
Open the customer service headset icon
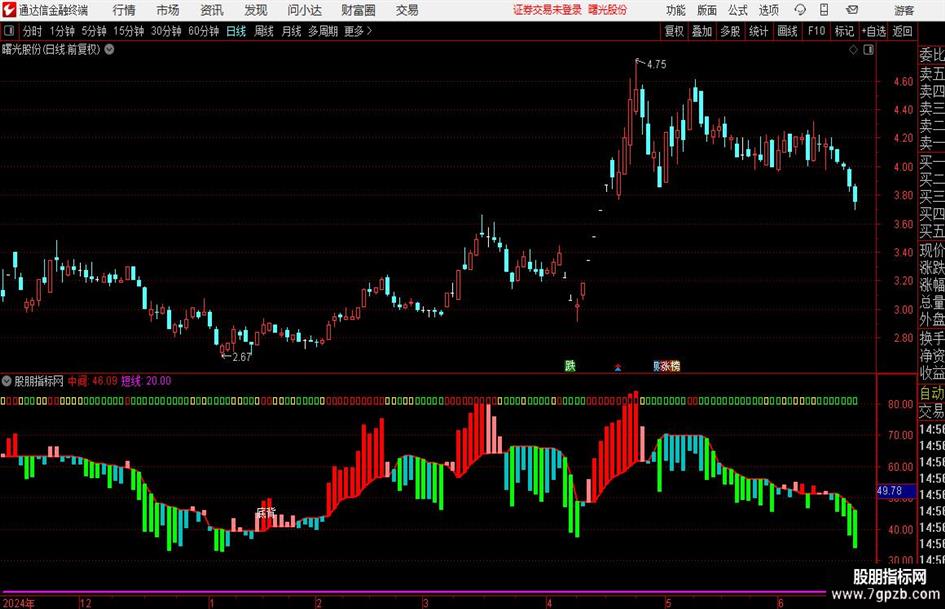(x=800, y=10)
